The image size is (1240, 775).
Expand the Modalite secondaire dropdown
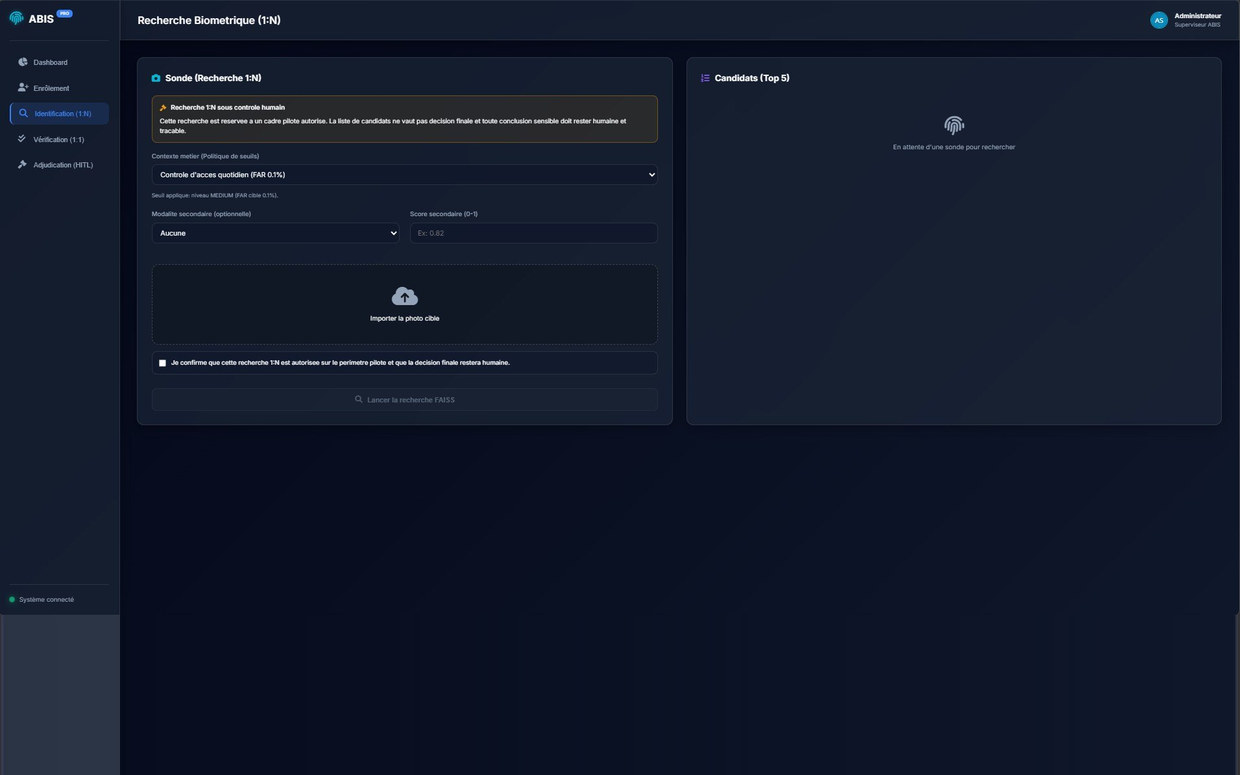coord(276,233)
